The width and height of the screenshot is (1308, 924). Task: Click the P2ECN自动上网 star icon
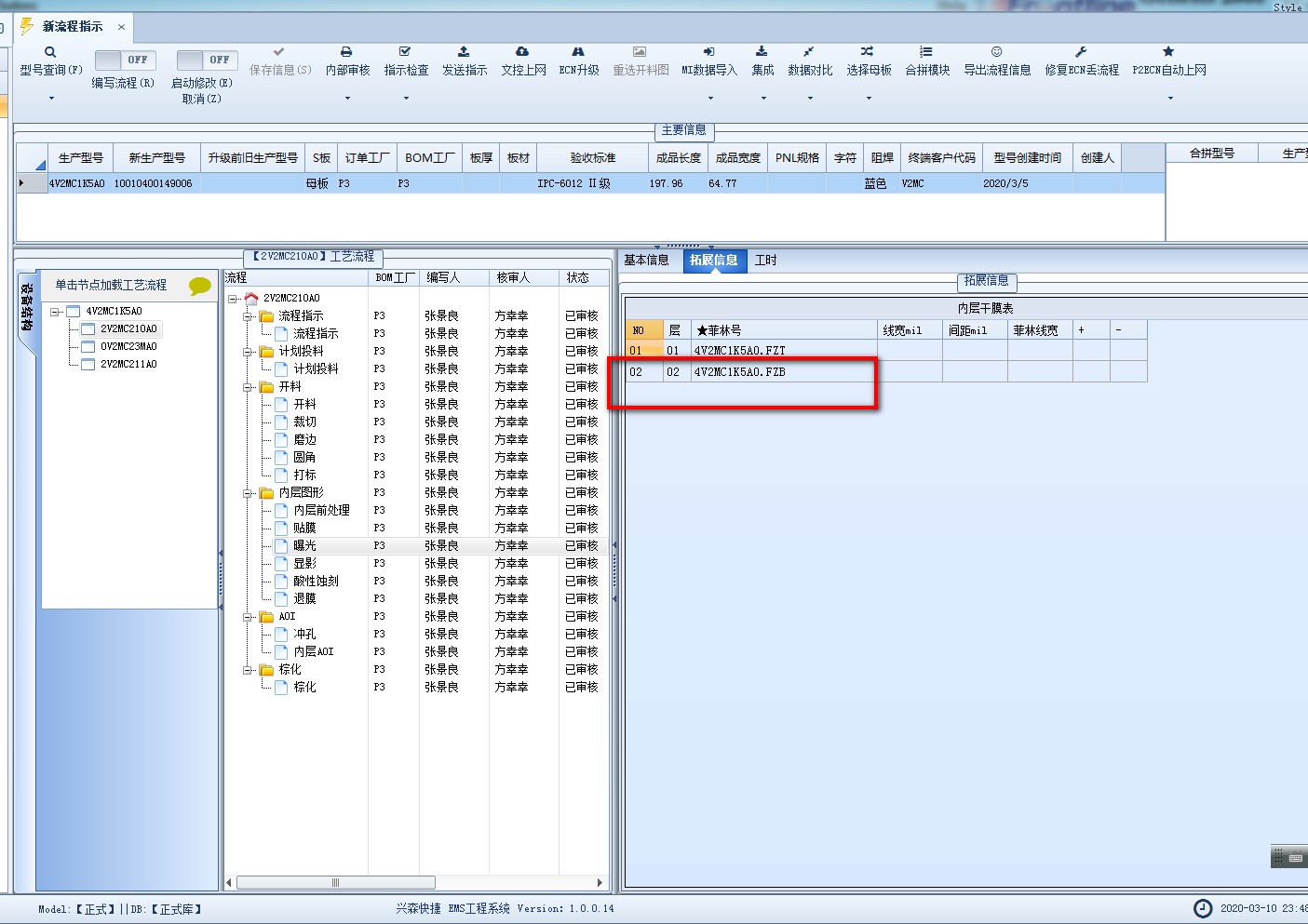(1168, 52)
